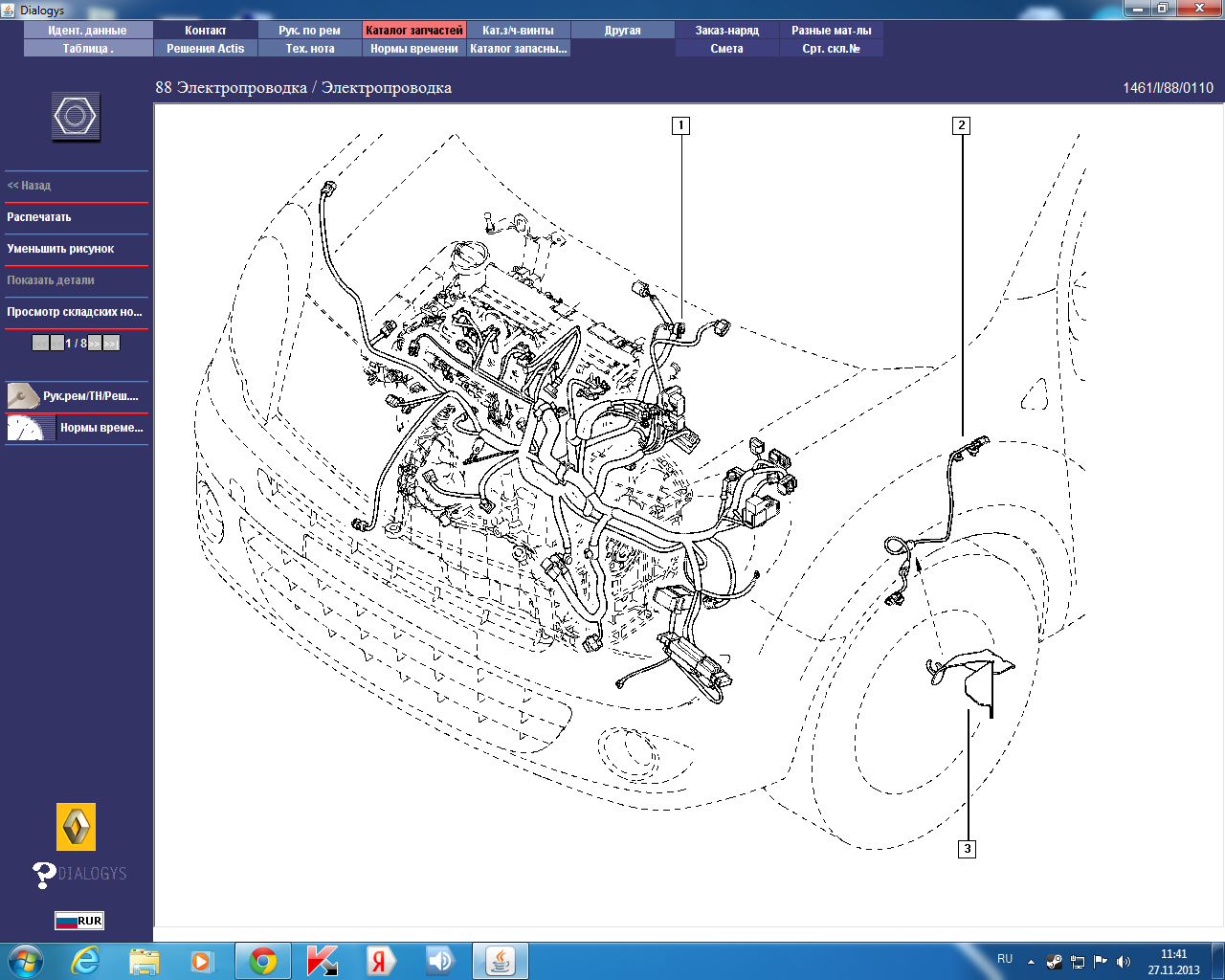This screenshot has height=980, width=1225.
Task: Open the speaker app in taskbar
Action: [x=440, y=961]
